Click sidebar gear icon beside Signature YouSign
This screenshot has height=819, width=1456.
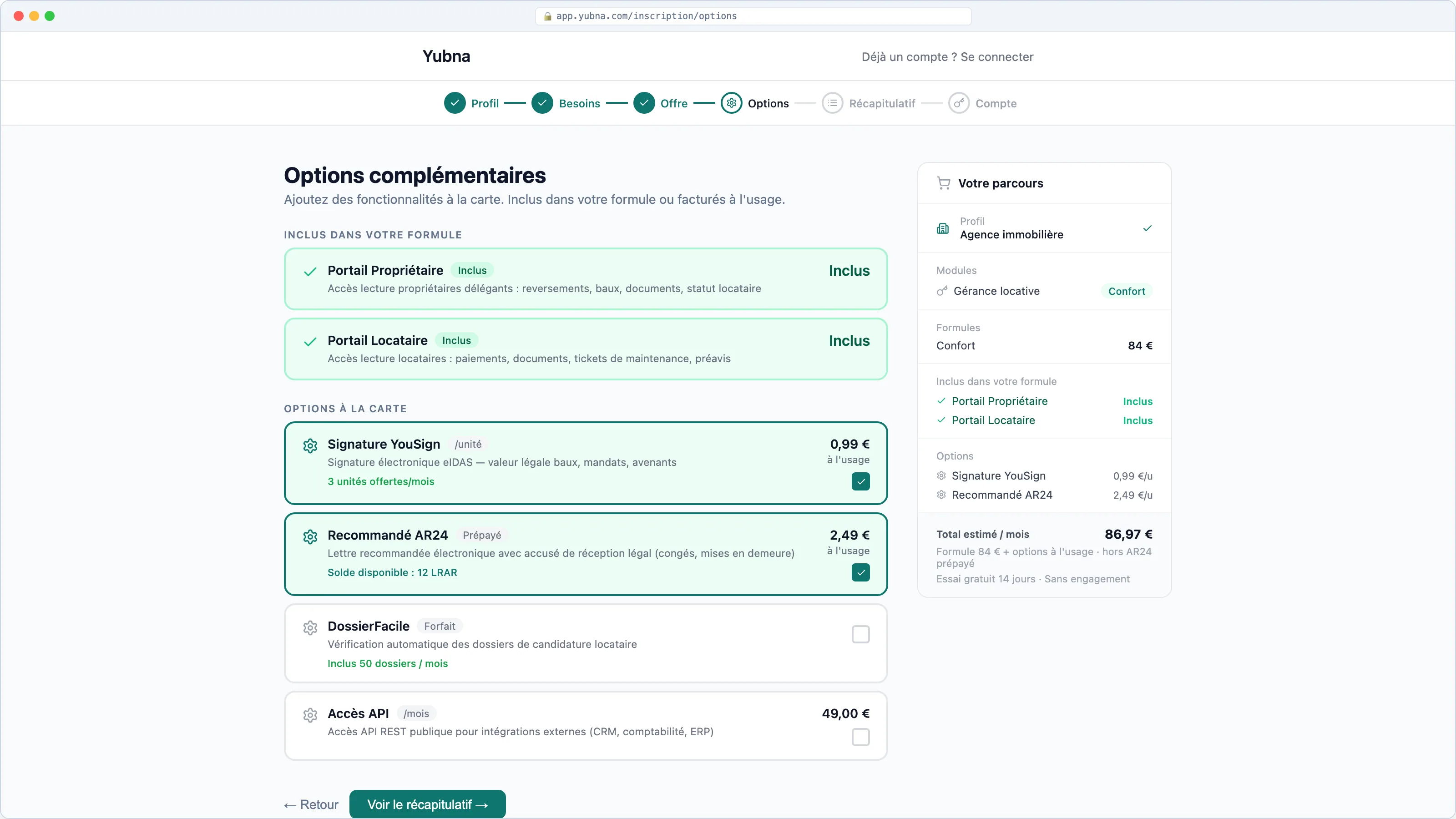(x=941, y=475)
